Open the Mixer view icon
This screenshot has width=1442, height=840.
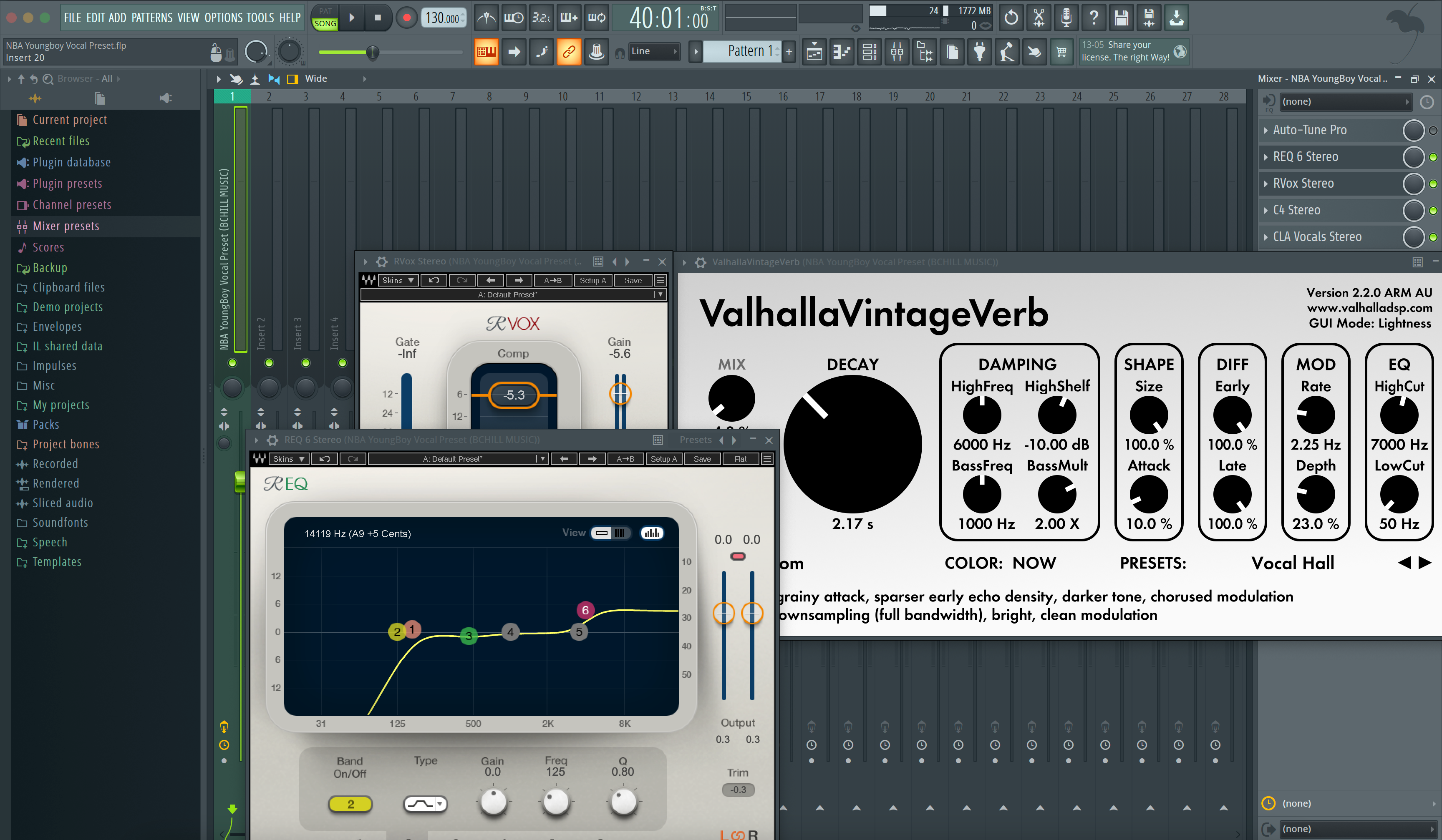coord(897,52)
